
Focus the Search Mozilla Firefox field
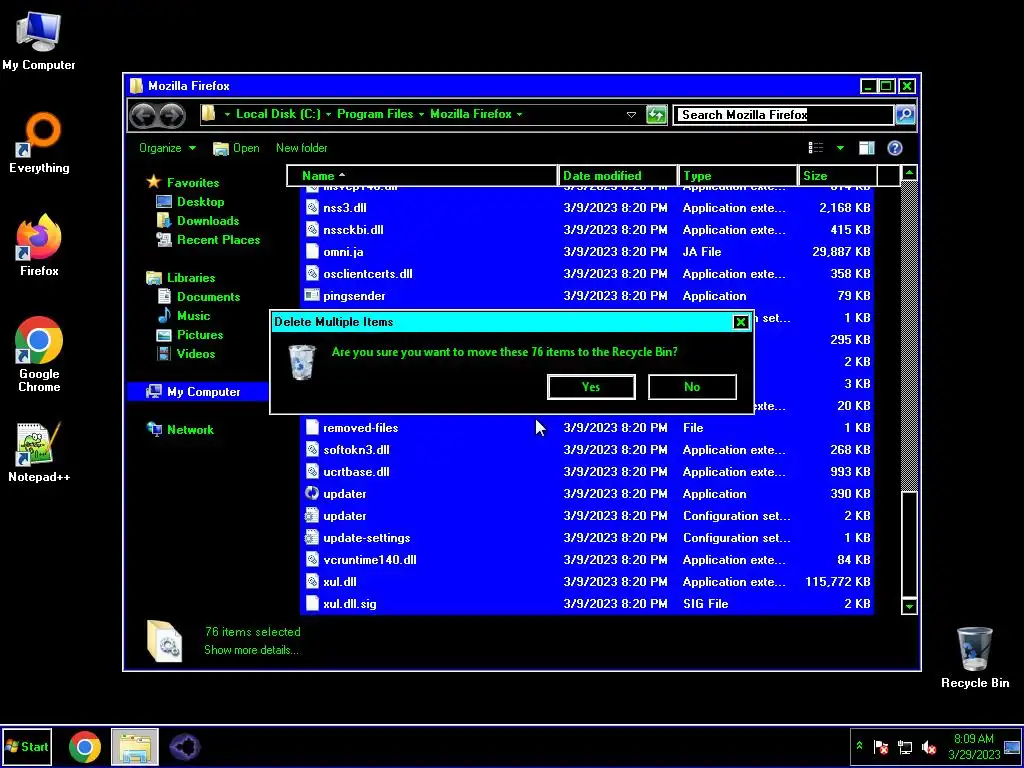(783, 115)
